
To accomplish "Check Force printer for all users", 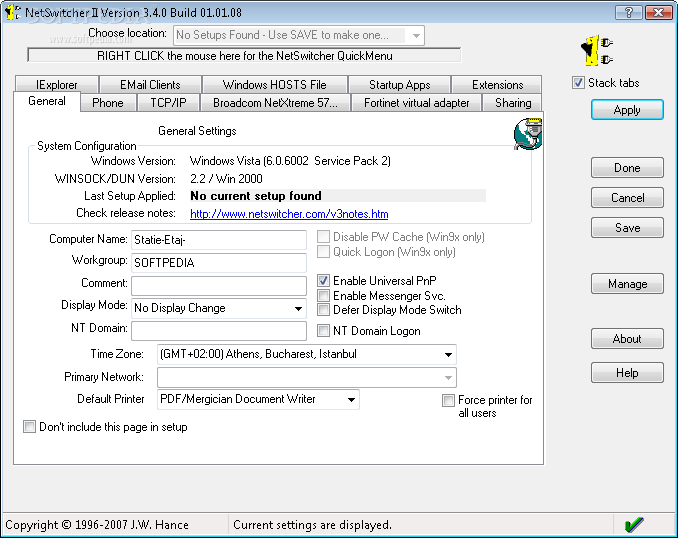I will [448, 400].
